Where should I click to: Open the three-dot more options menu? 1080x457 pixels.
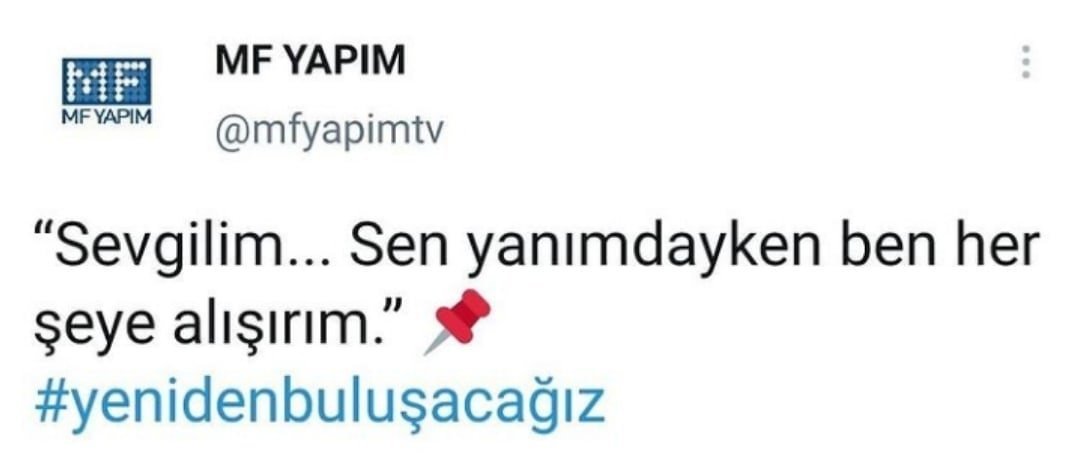pos(1026,62)
